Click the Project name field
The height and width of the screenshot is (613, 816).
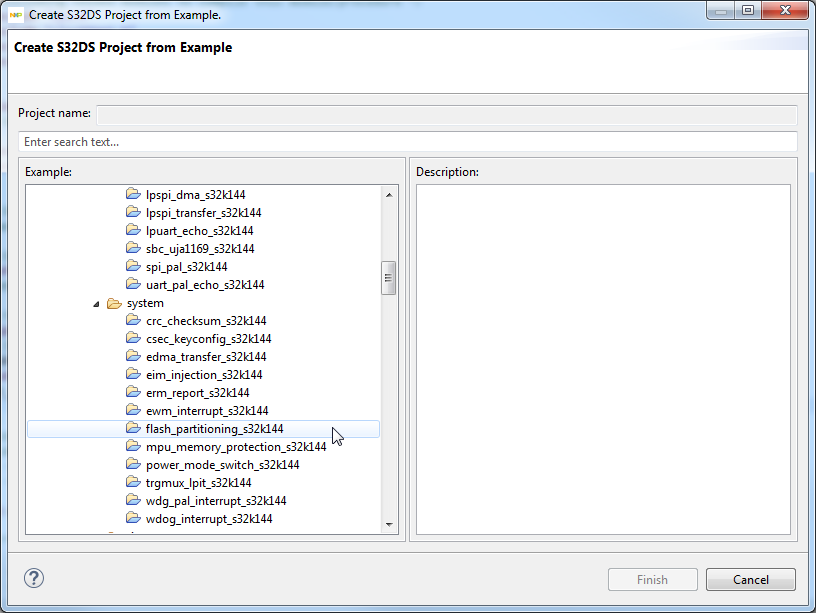pyautogui.click(x=446, y=114)
